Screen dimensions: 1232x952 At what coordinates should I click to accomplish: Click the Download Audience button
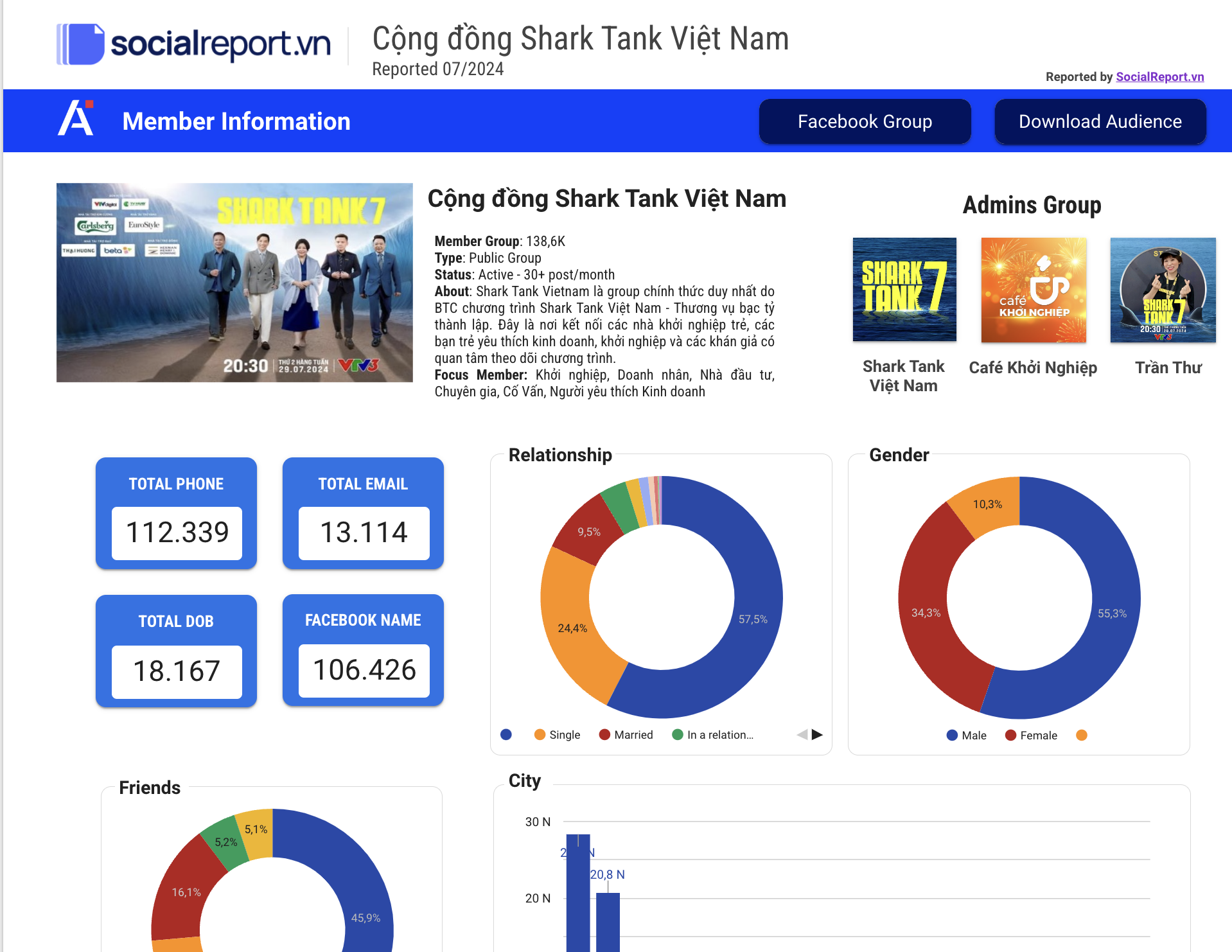[x=1100, y=121]
